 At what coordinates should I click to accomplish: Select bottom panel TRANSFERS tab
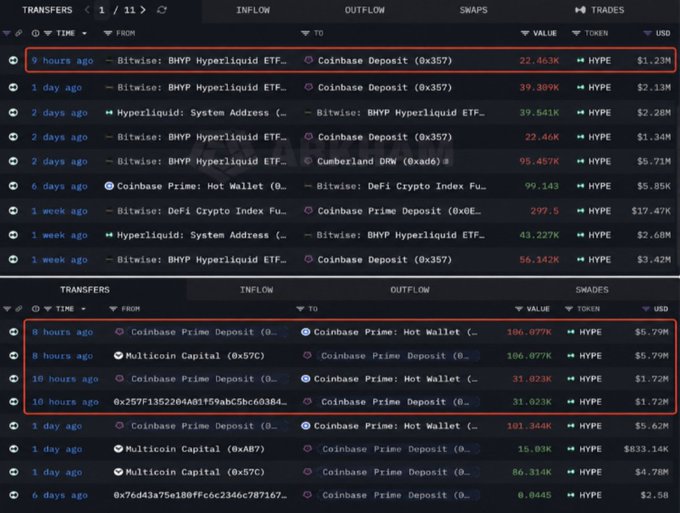(x=85, y=290)
